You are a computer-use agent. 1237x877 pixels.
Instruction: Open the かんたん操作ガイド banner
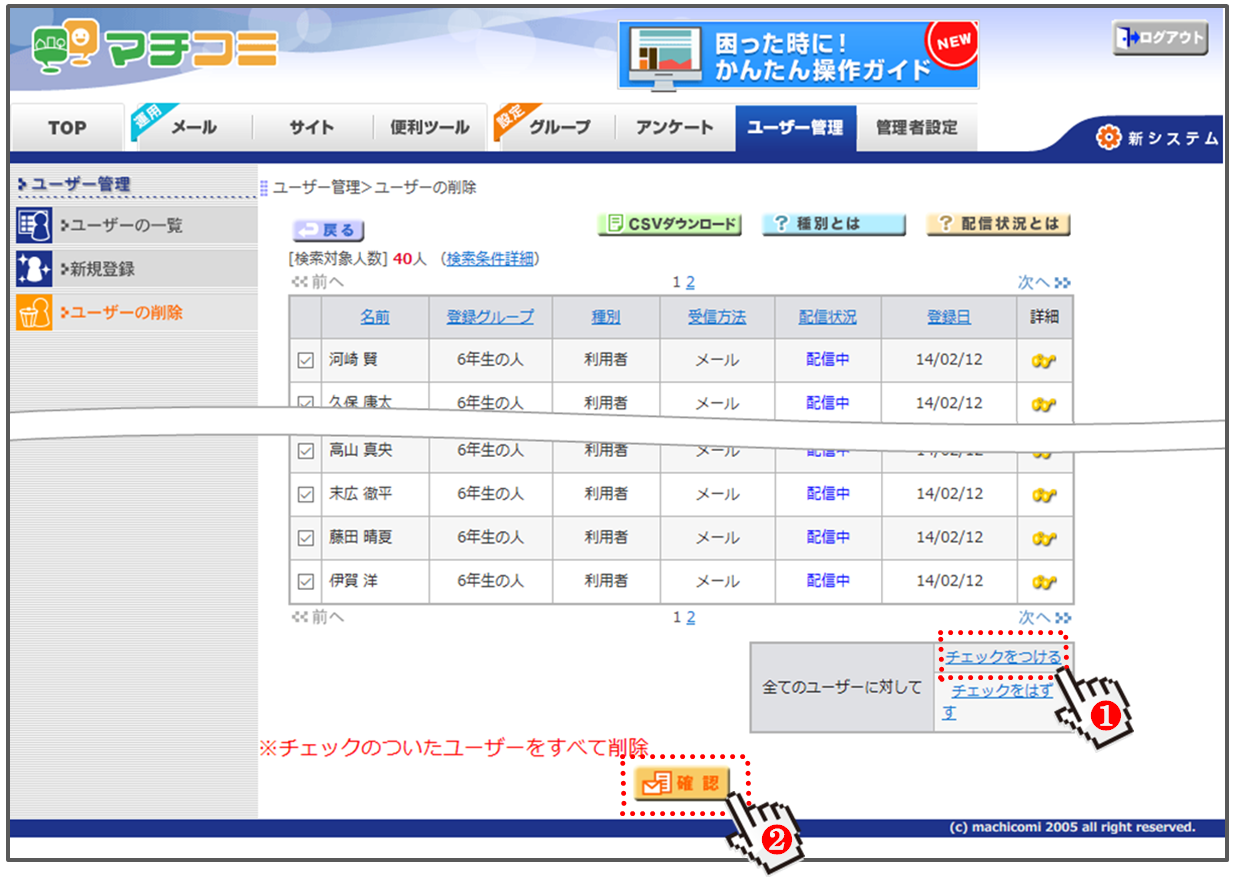pyautogui.click(x=798, y=55)
